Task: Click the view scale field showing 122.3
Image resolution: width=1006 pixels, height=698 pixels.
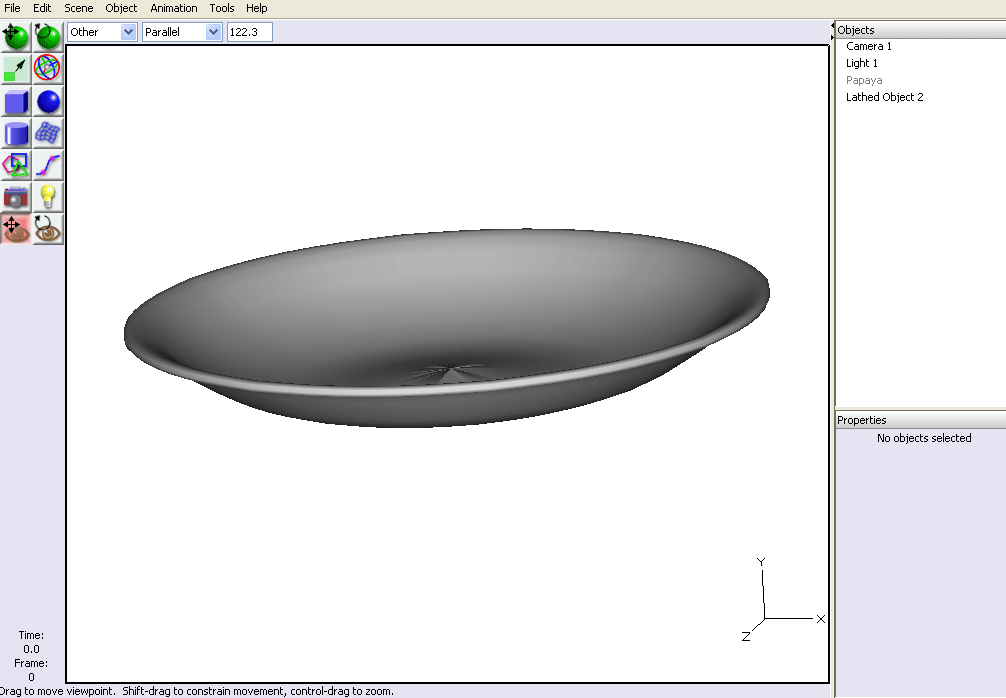Action: tap(249, 32)
